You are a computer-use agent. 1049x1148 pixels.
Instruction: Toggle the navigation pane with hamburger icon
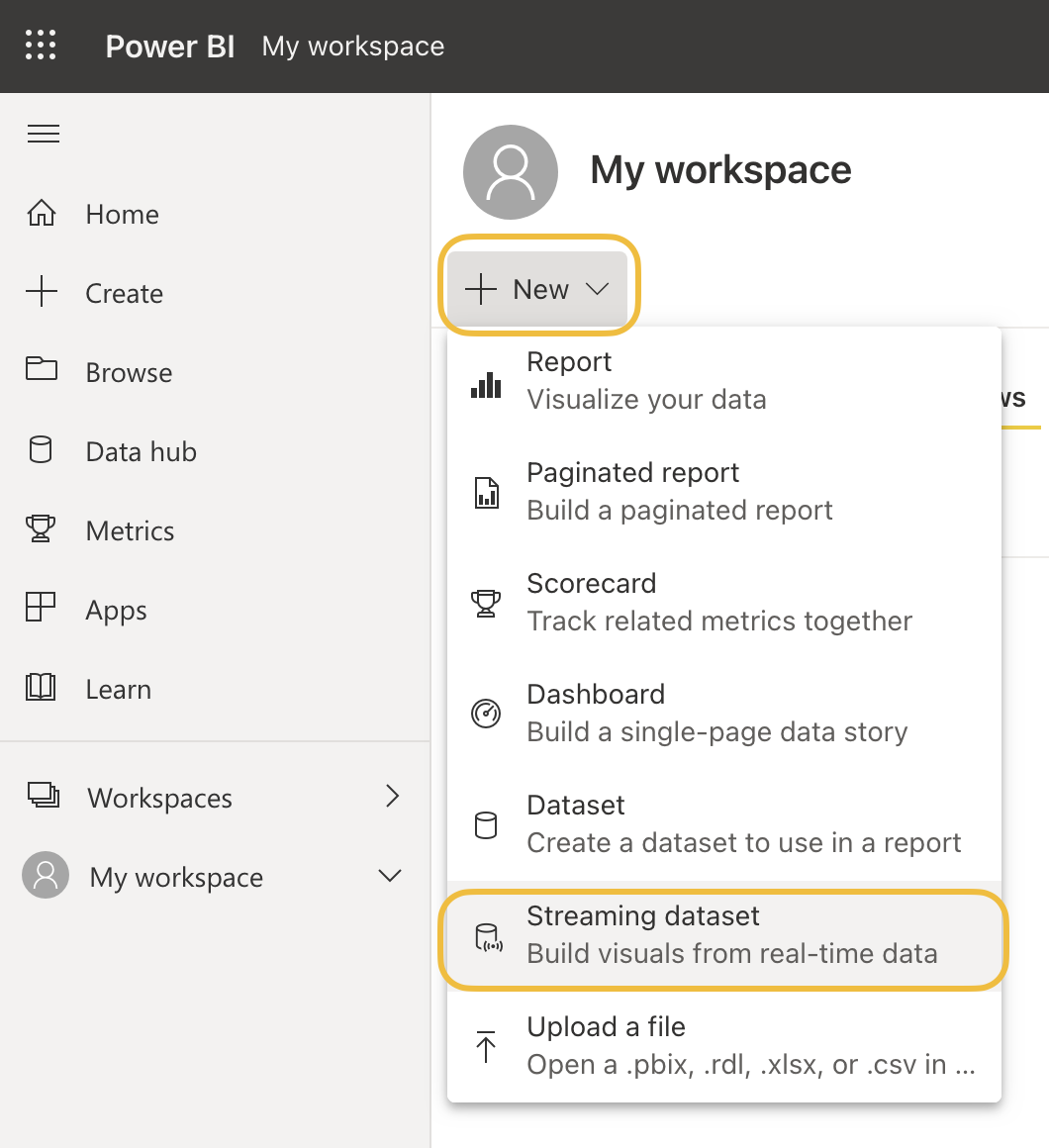(x=43, y=134)
